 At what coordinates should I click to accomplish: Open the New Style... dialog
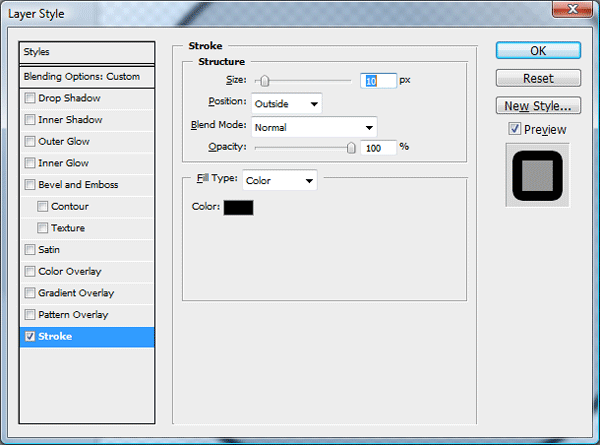(x=538, y=106)
